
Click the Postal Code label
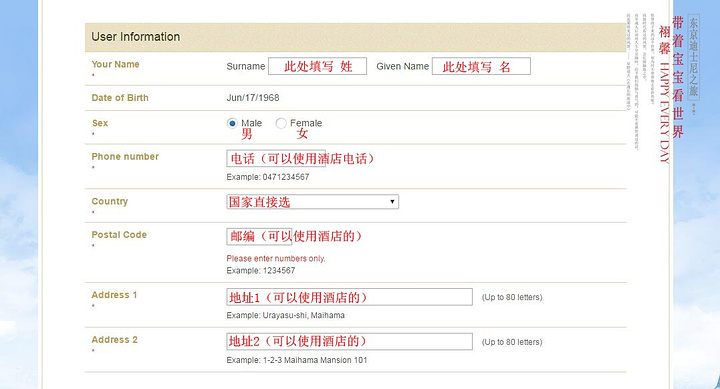[x=119, y=235]
